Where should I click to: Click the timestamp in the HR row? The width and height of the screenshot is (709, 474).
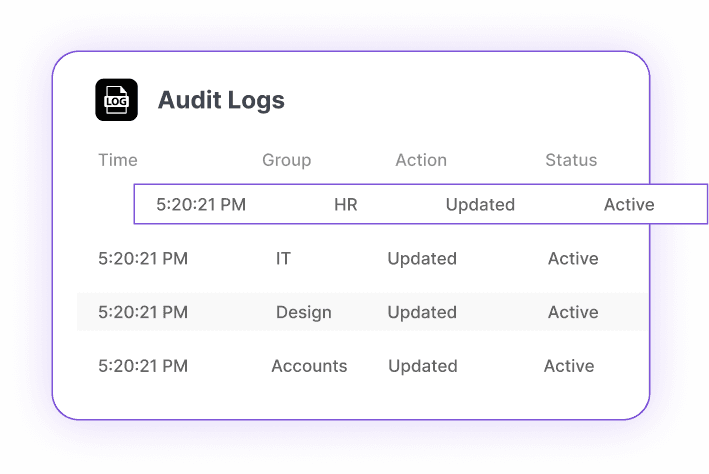(201, 205)
